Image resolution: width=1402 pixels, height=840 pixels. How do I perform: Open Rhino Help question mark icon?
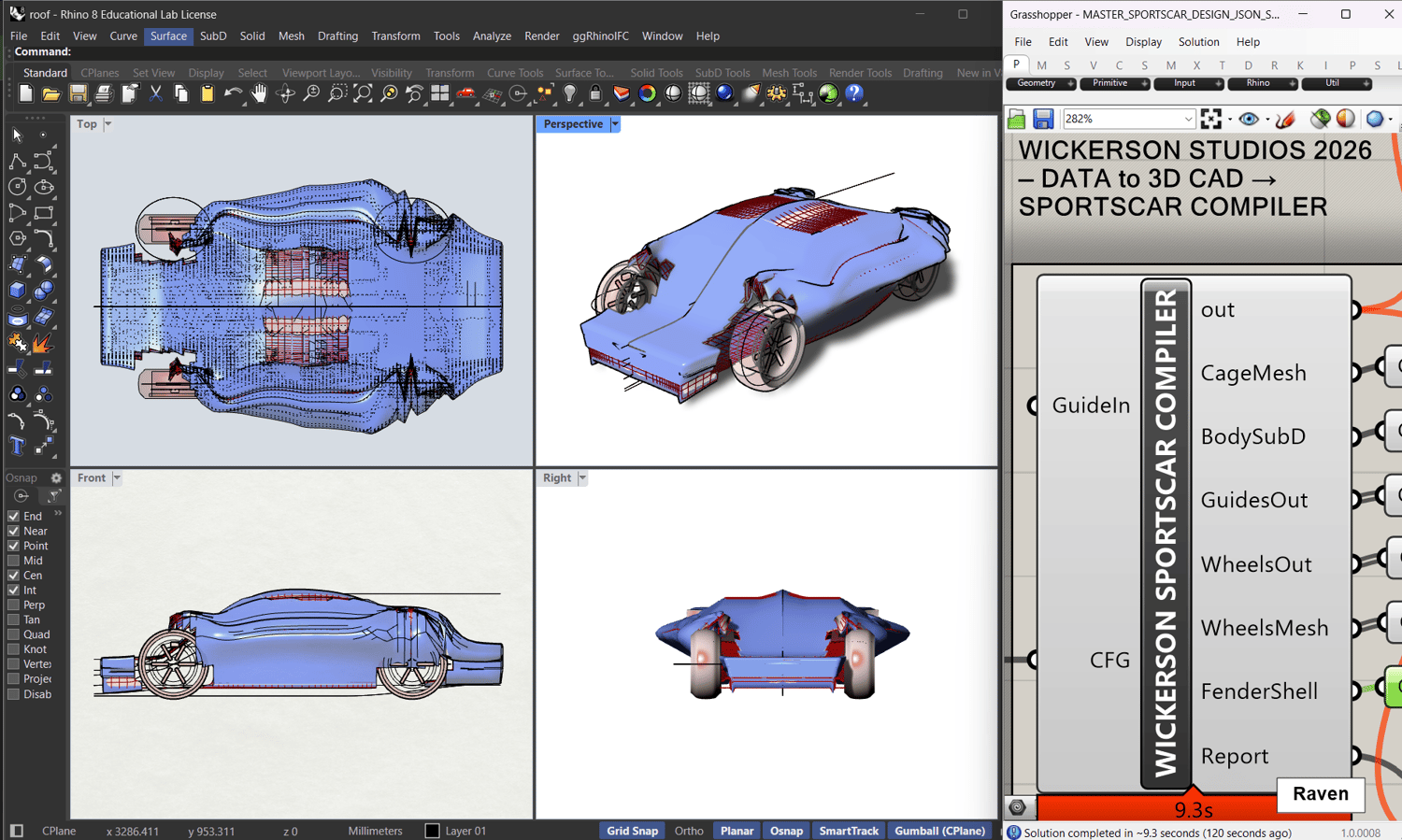point(854,93)
